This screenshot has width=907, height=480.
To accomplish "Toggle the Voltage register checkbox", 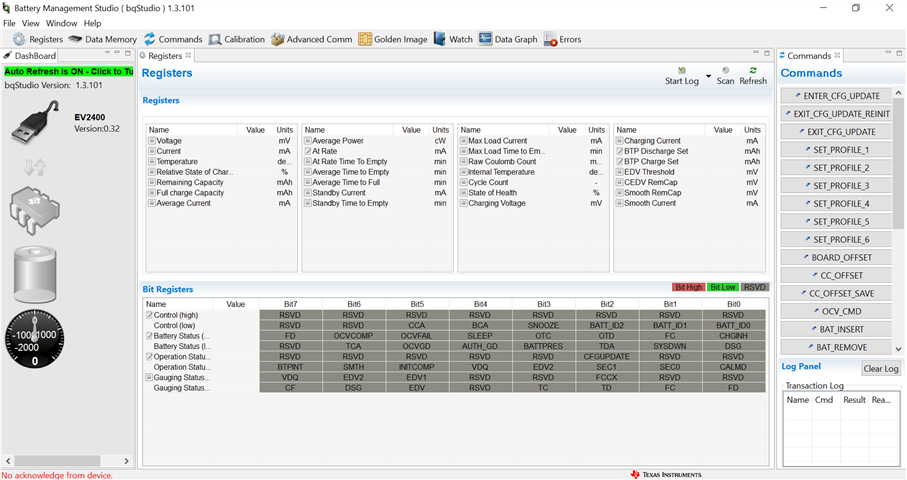I will 152,141.
